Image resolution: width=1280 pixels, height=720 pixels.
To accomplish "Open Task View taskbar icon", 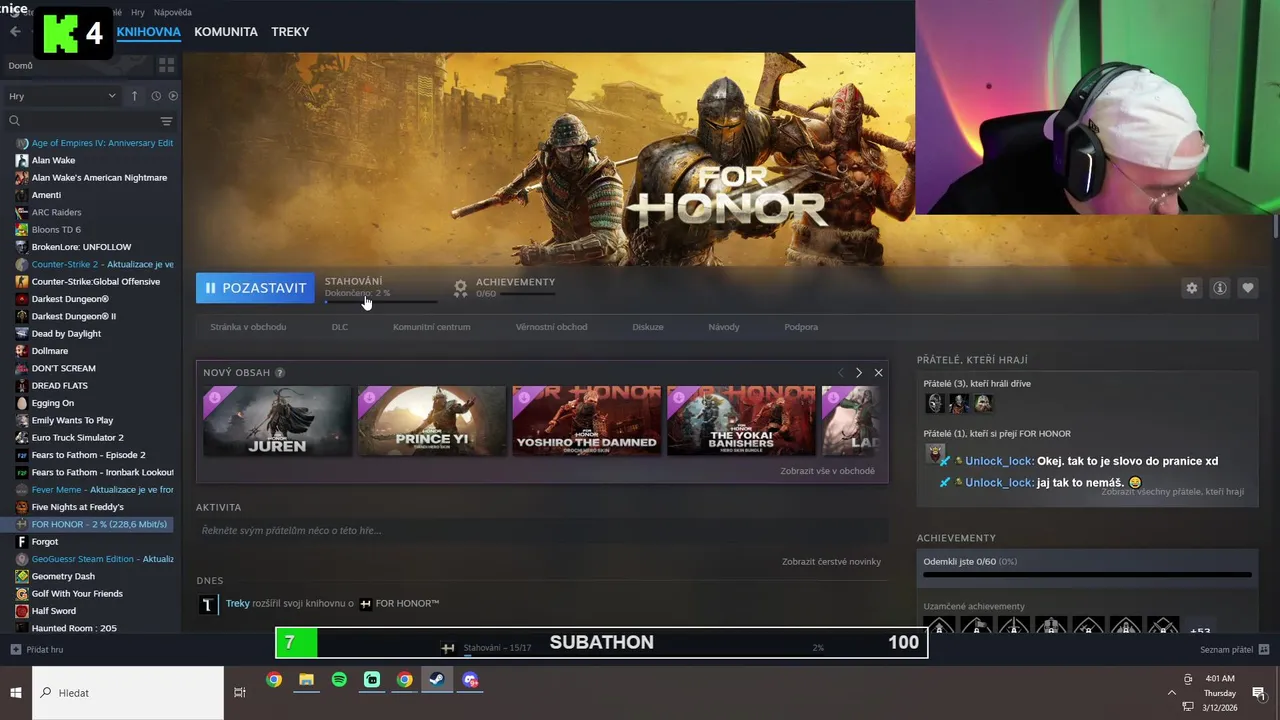I will [x=240, y=693].
